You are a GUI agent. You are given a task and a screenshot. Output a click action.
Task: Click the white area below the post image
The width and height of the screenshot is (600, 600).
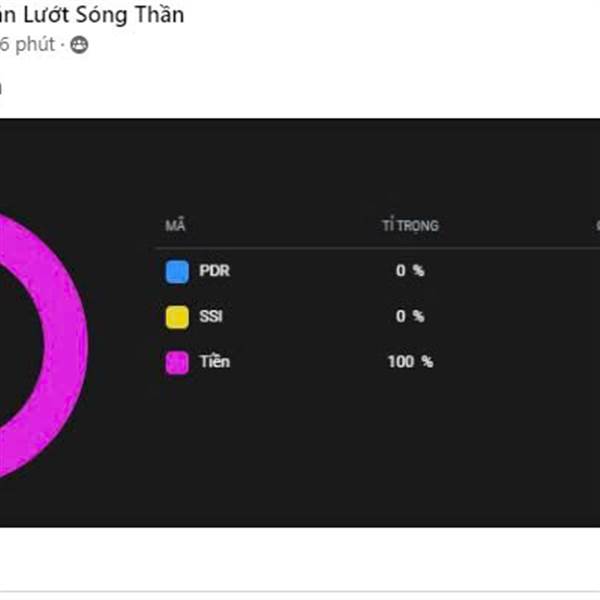pos(300,559)
